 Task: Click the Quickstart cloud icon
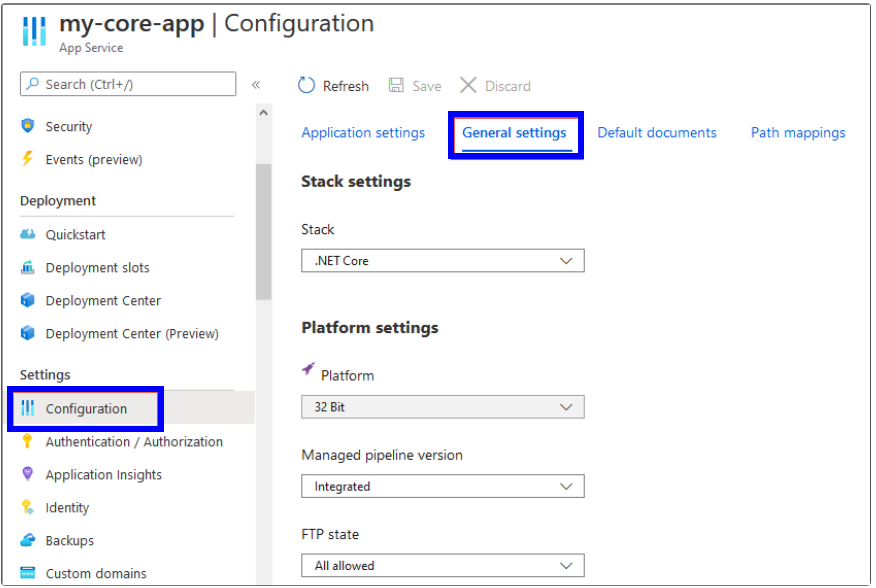pos(27,234)
